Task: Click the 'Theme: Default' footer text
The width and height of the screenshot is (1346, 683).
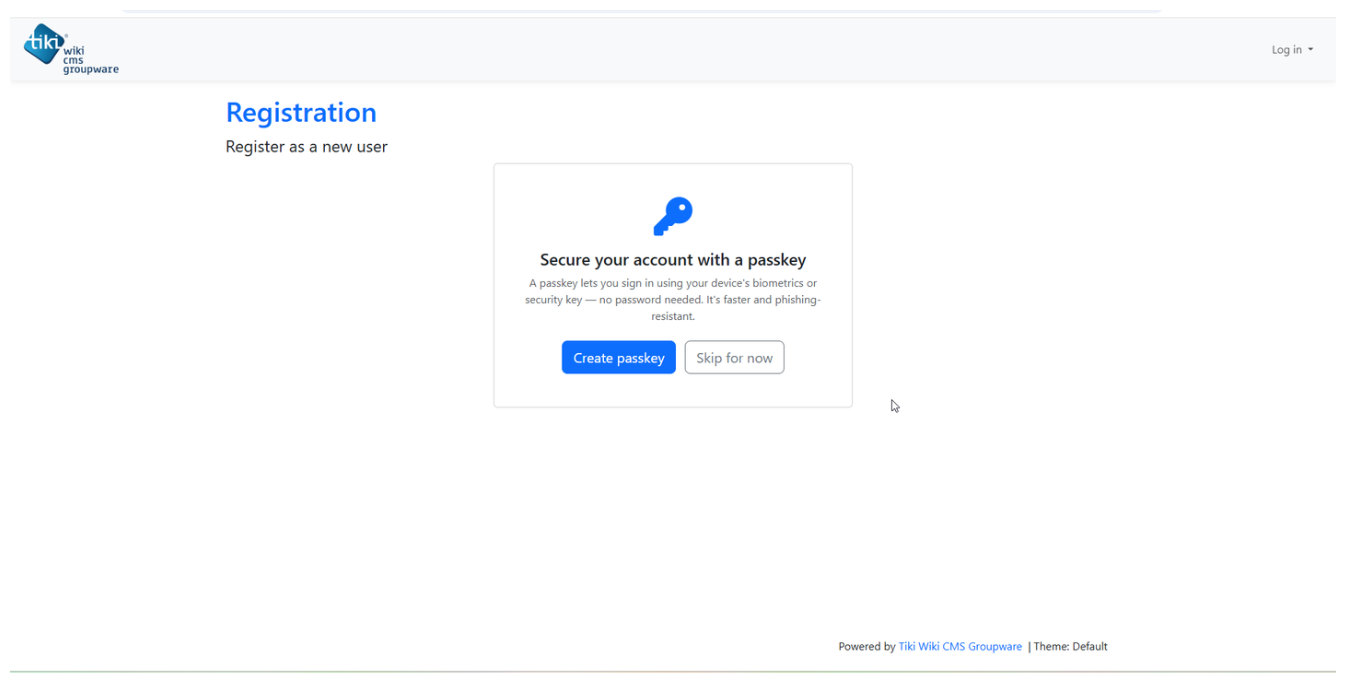Action: coord(1070,646)
